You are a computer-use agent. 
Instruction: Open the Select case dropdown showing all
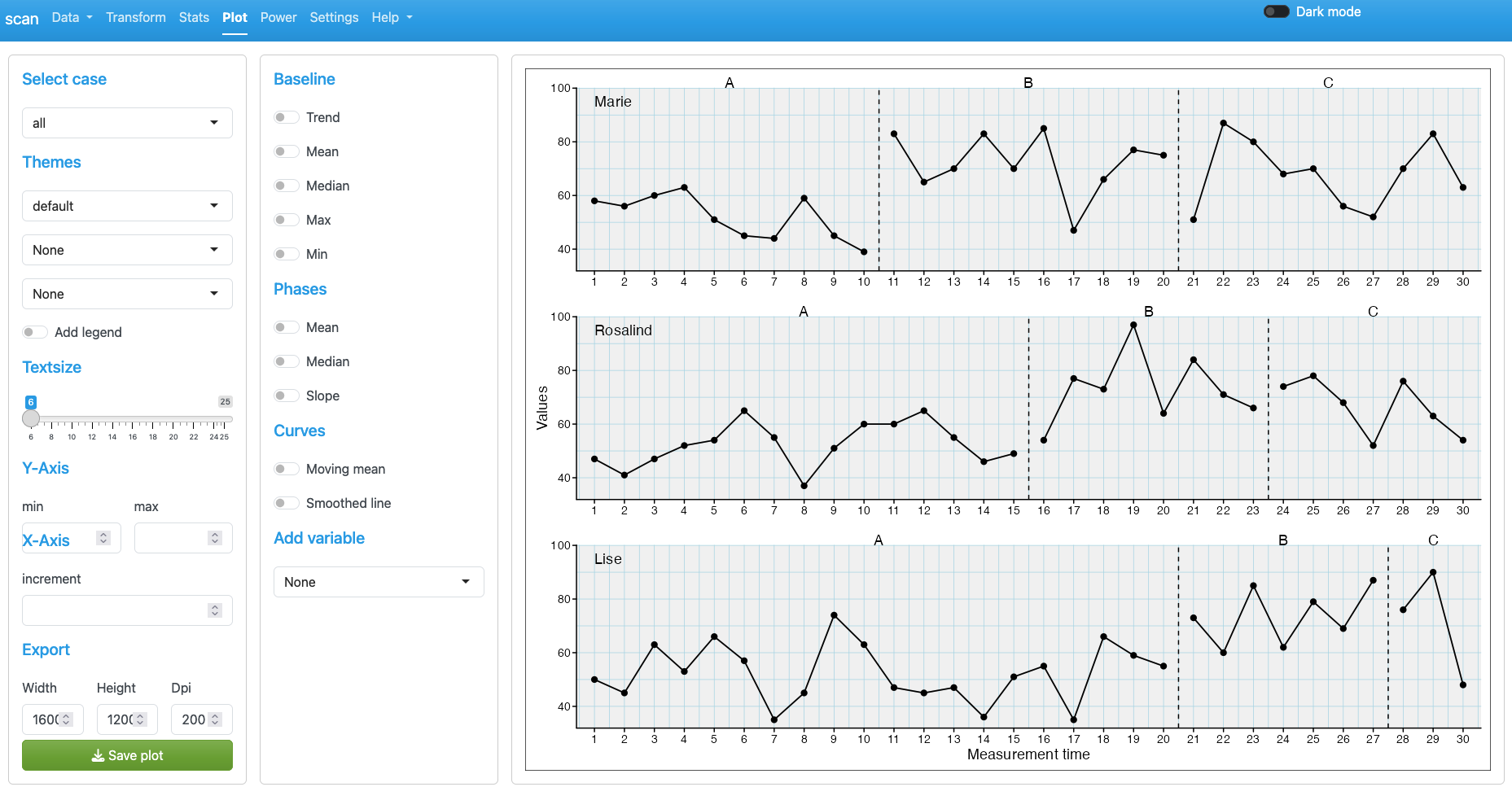127,123
